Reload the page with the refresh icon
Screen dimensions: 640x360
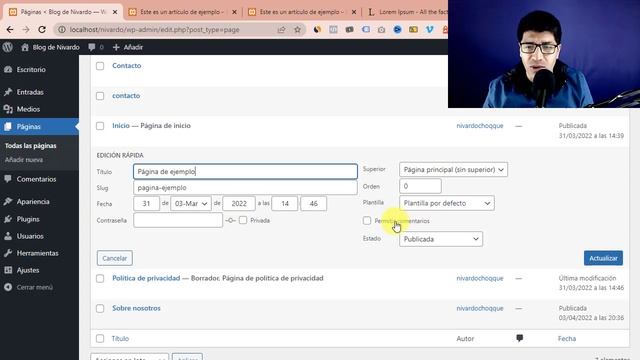(x=42, y=29)
